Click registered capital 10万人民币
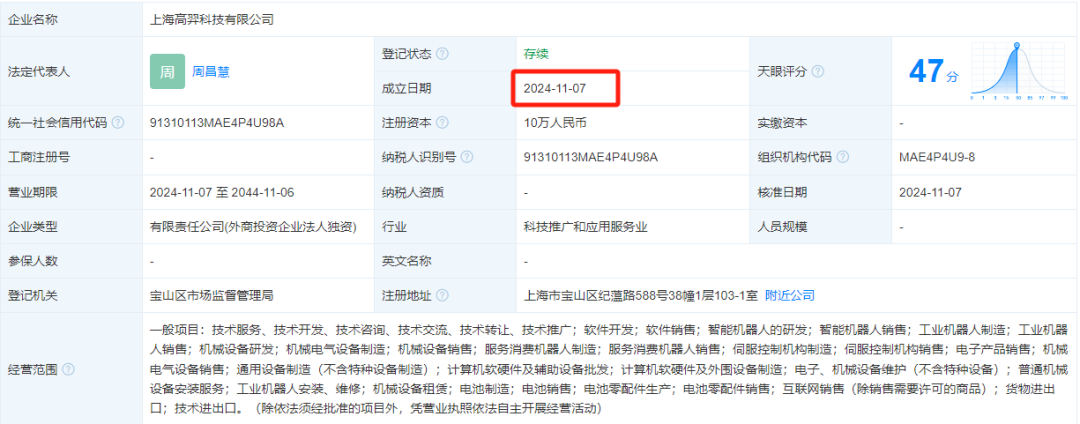The image size is (1080, 424). click(555, 123)
